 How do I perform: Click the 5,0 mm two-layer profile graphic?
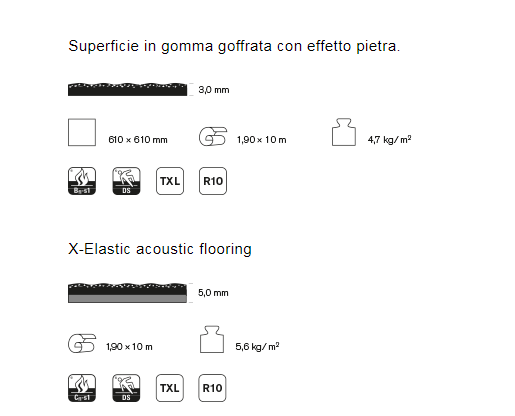click(127, 293)
